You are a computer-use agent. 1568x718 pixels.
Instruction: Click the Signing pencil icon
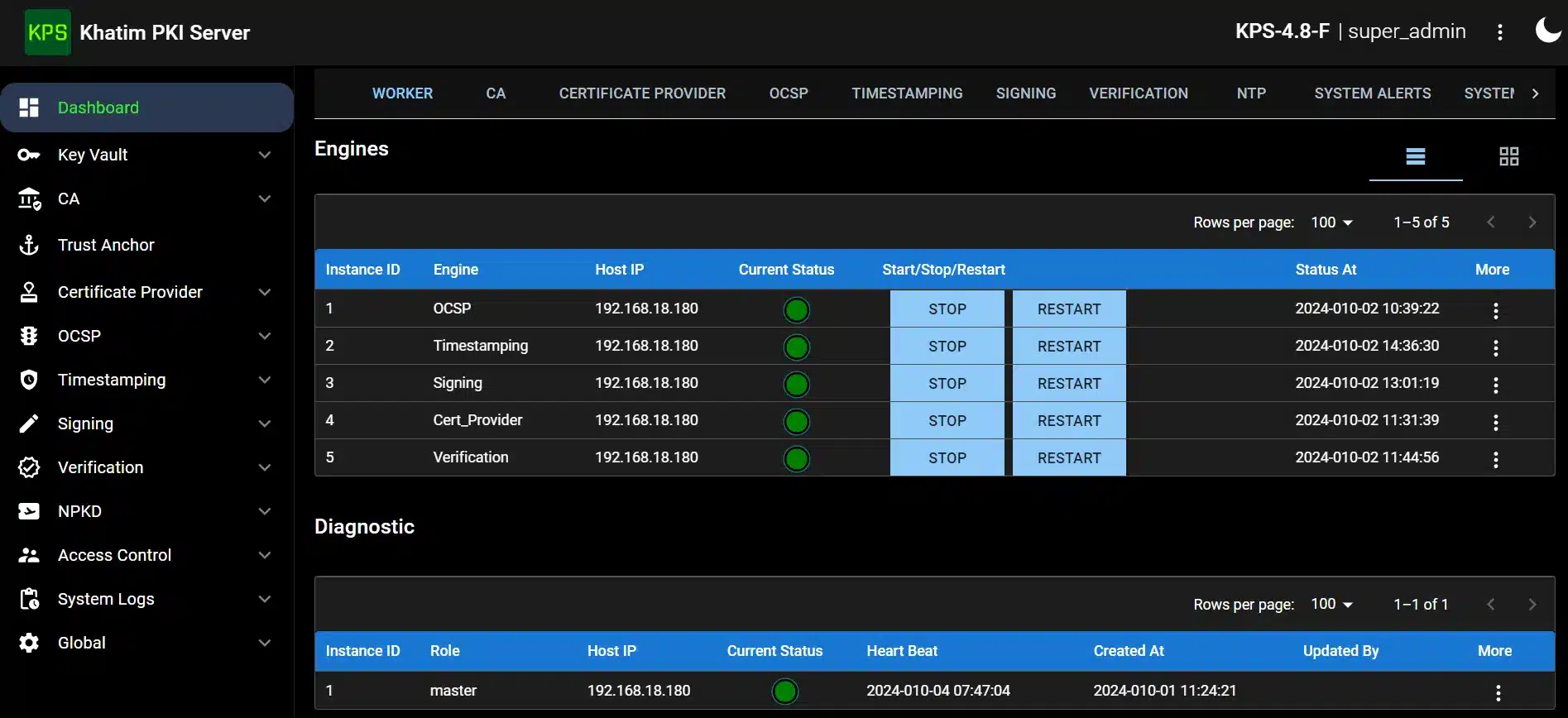coord(29,424)
